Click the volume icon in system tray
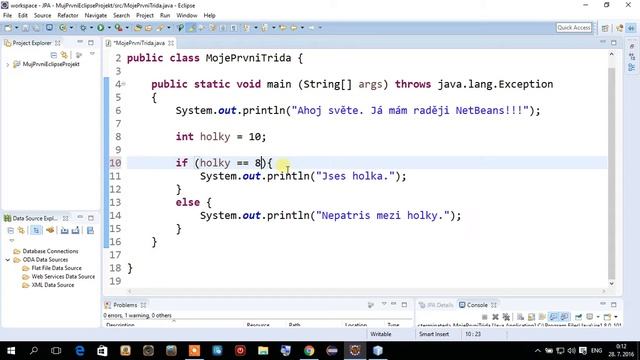This screenshot has width=640, height=360. (571, 351)
